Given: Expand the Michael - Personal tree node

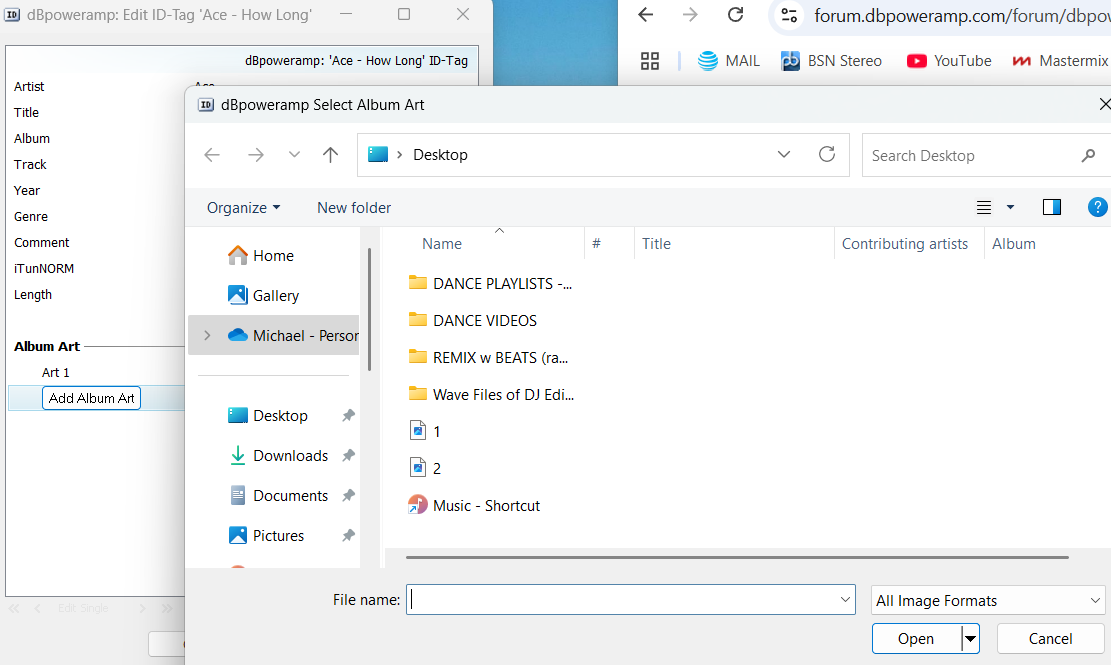Looking at the screenshot, I should tap(207, 336).
